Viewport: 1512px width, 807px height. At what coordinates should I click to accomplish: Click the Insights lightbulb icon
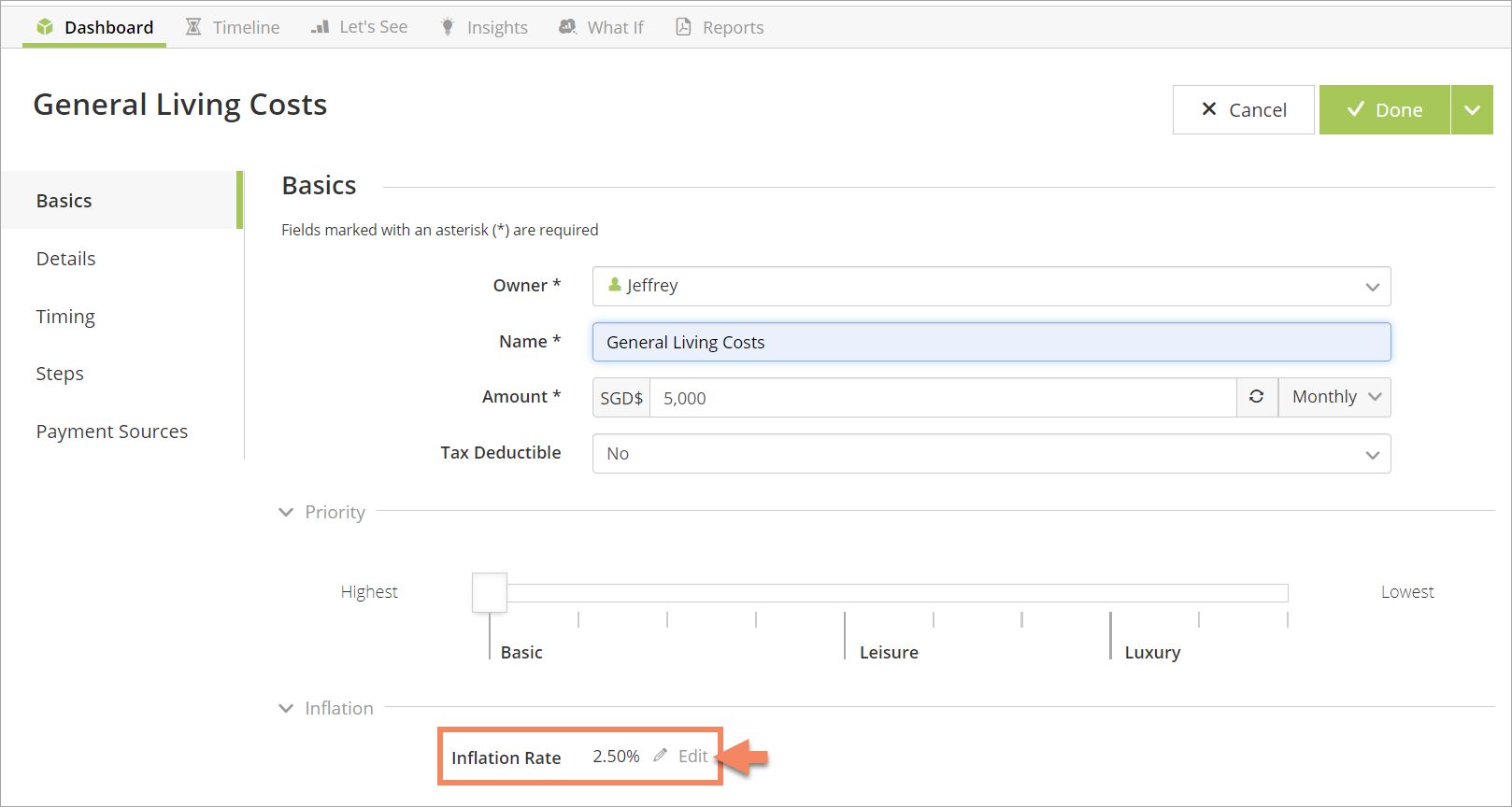[x=448, y=27]
